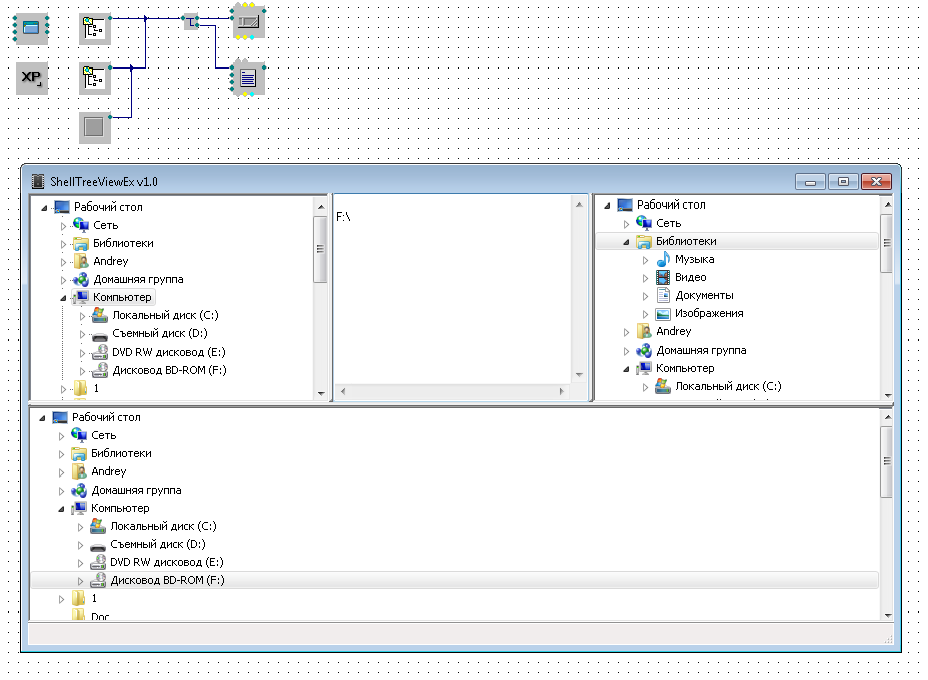Select the upper tree view component block
This screenshot has height=680, width=928.
pyautogui.click(x=95, y=29)
